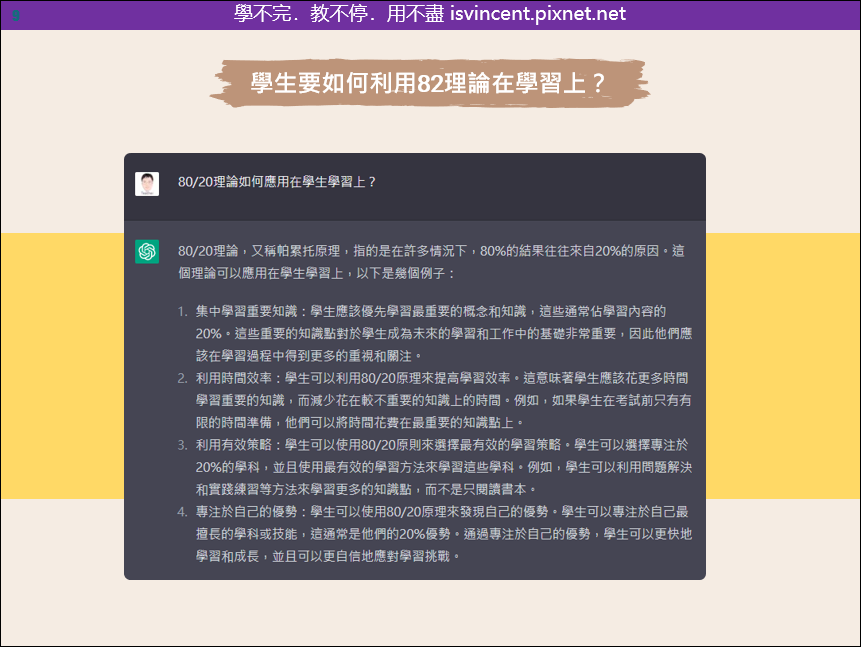Click the line starting 限的時間準備

pyautogui.click(x=360, y=422)
